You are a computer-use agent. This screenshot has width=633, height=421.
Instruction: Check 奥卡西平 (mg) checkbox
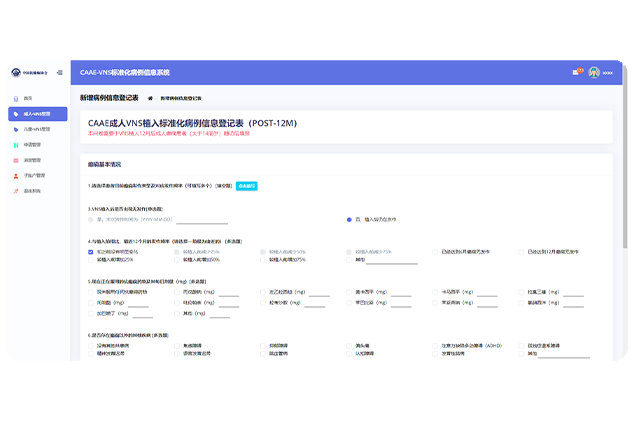click(349, 292)
